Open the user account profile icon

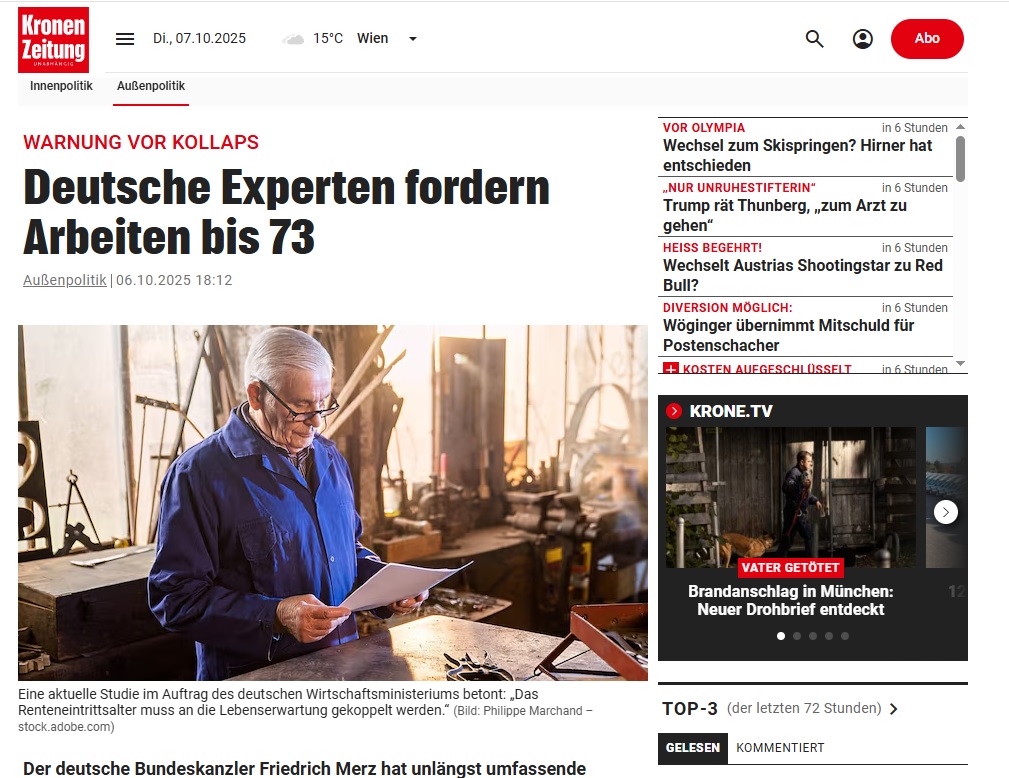click(x=862, y=39)
